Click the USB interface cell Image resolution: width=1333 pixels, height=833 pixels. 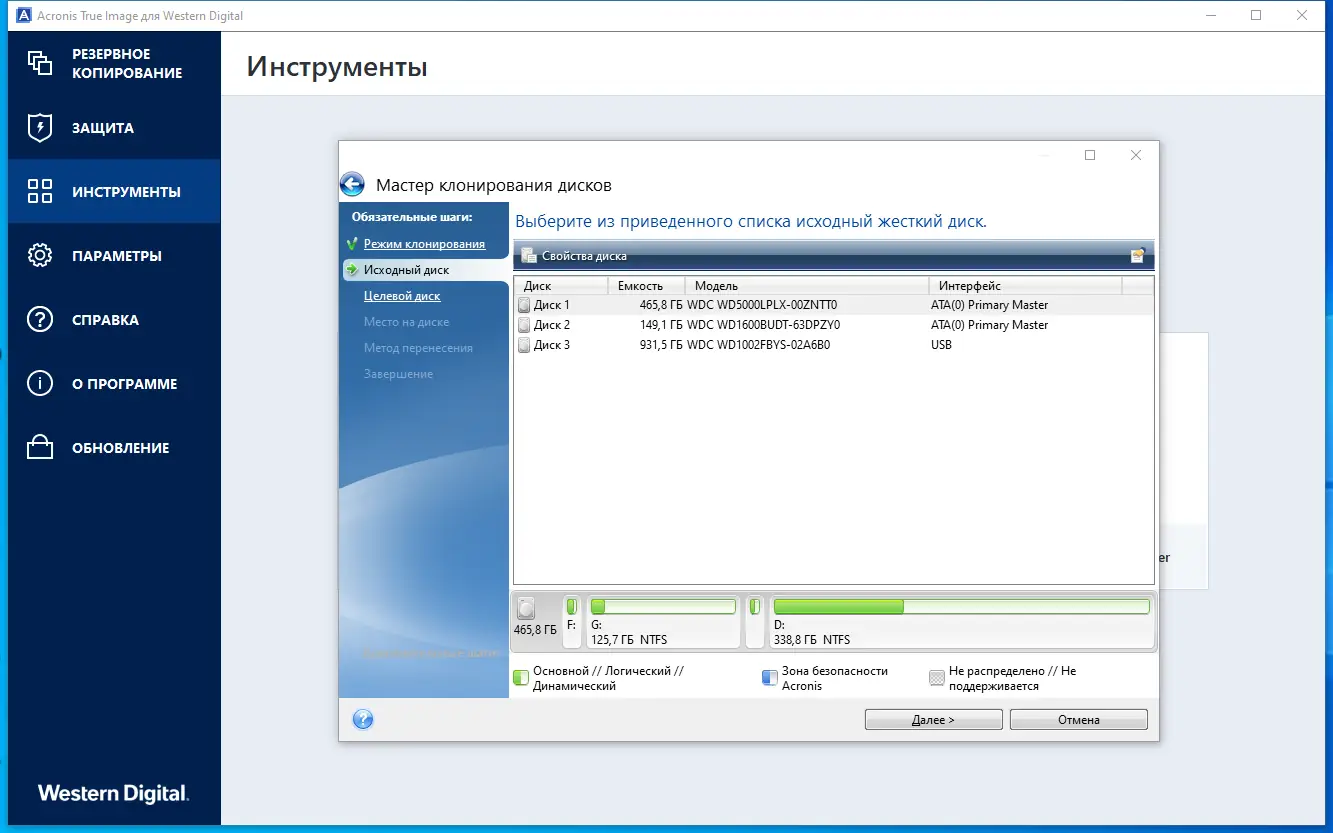pyautogui.click(x=941, y=345)
